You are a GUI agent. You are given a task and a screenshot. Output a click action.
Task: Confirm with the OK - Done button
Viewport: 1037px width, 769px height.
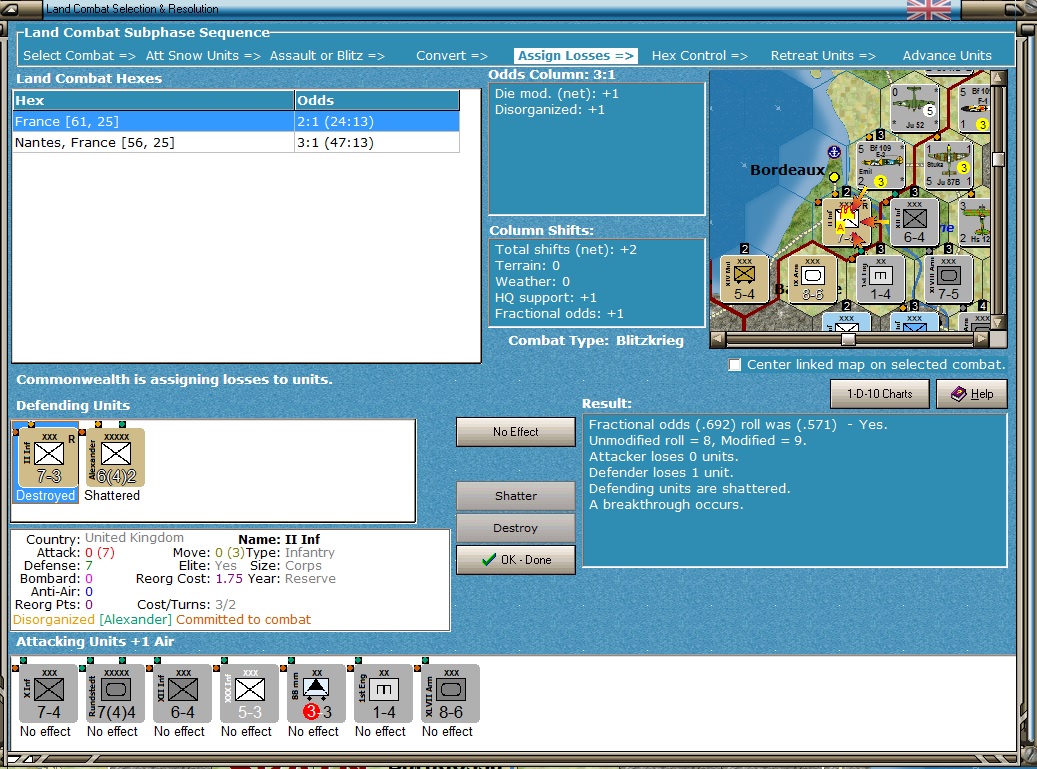click(515, 560)
